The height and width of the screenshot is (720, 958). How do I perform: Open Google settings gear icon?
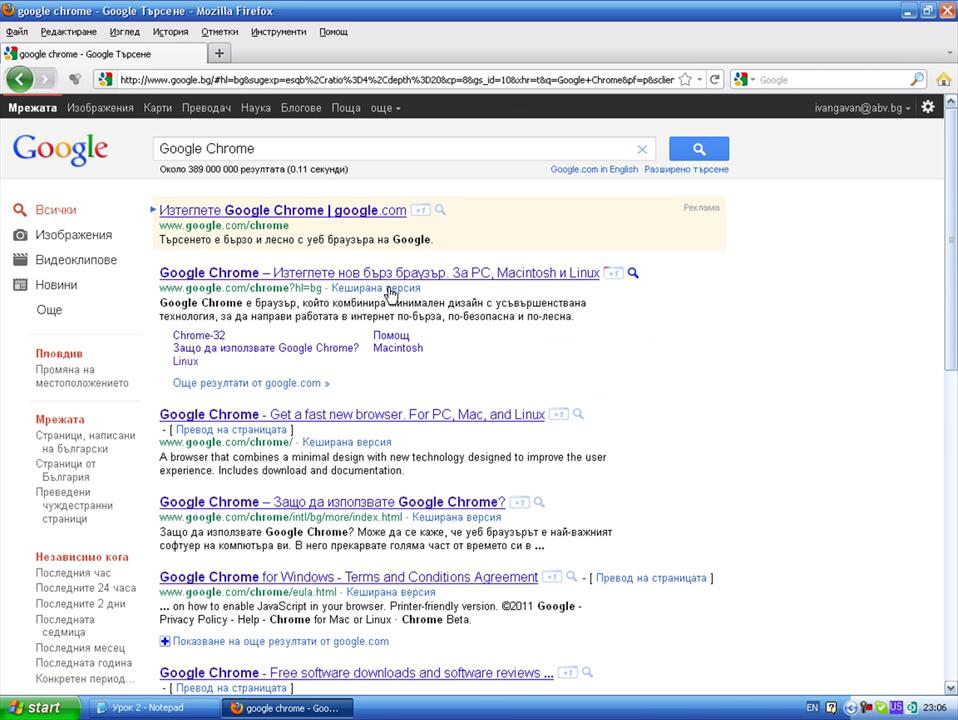click(928, 107)
